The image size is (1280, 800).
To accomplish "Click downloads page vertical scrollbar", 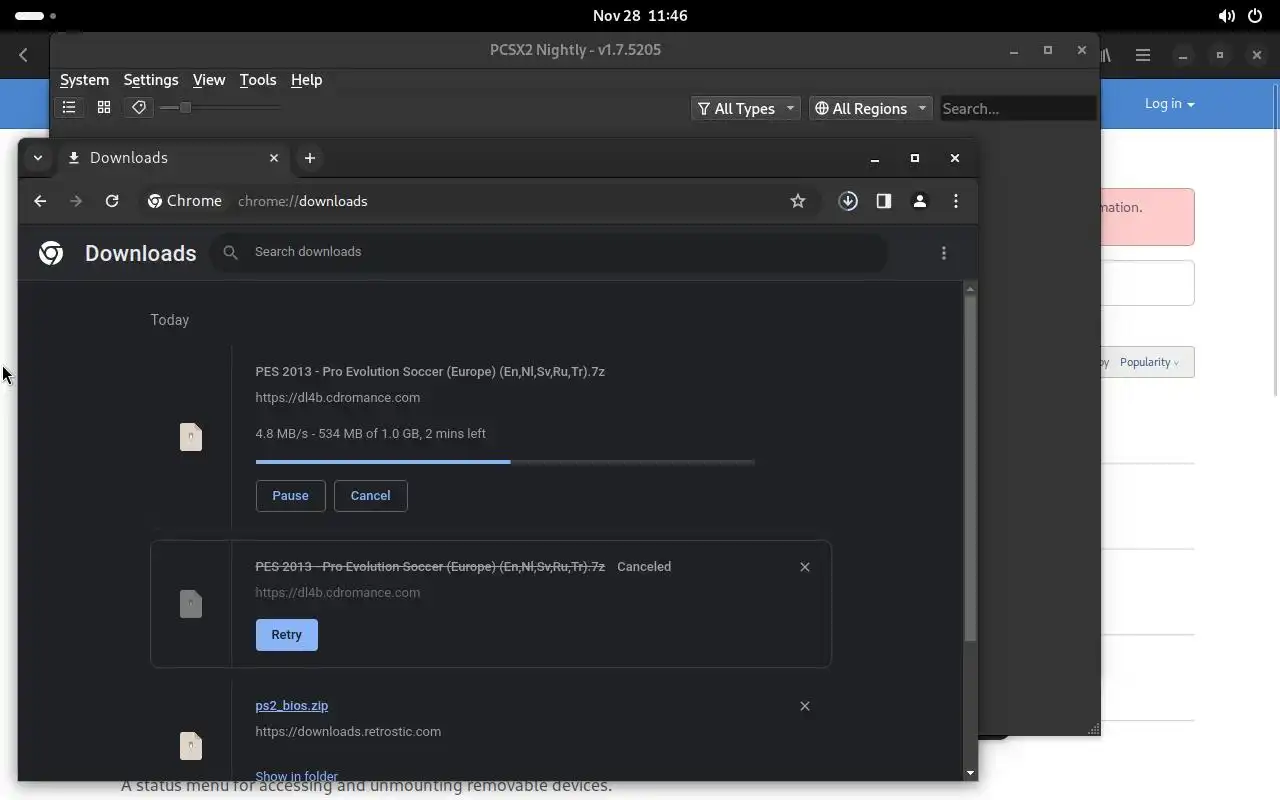I will point(970,468).
